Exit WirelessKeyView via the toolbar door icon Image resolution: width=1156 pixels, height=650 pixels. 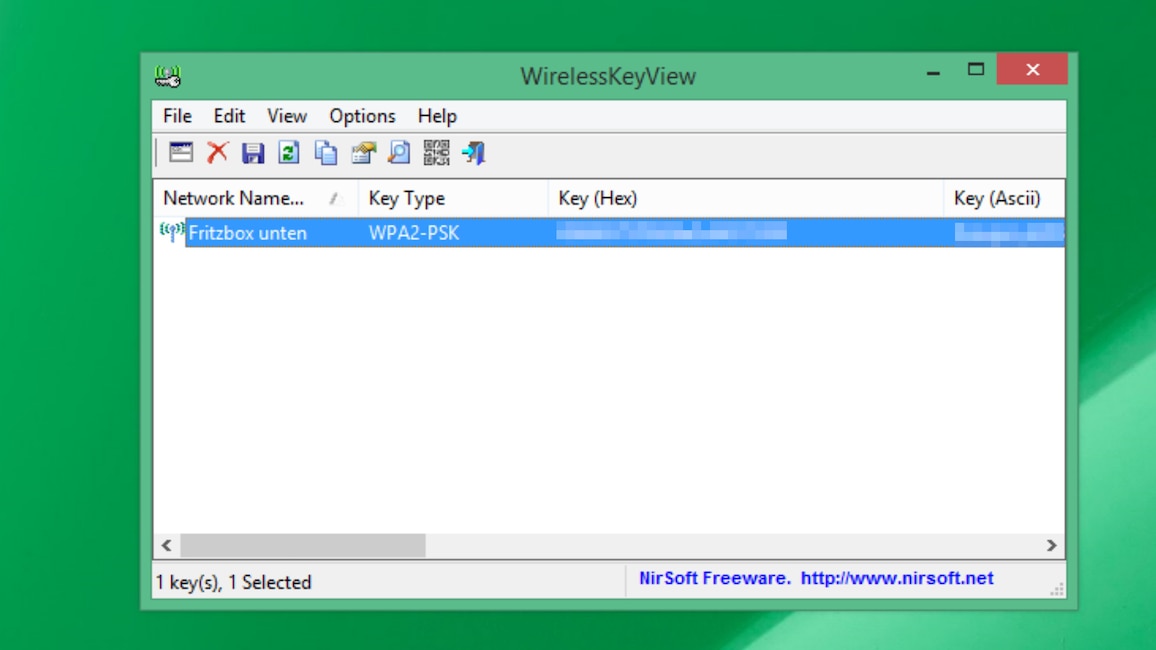coord(473,152)
